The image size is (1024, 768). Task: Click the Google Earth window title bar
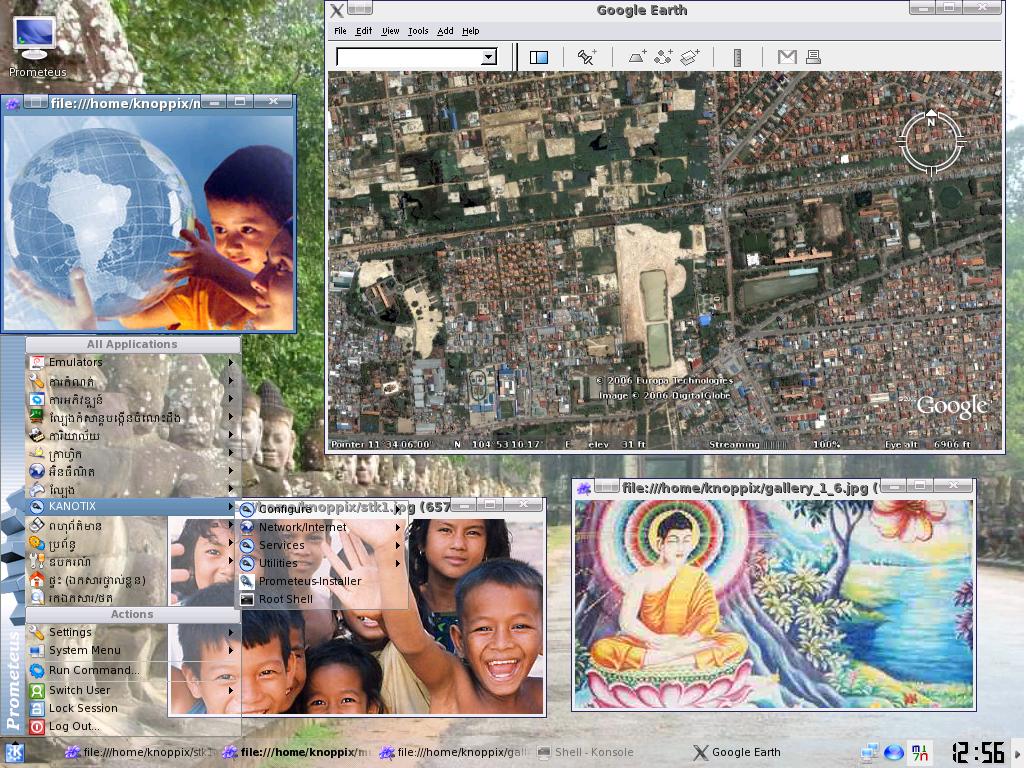[641, 10]
